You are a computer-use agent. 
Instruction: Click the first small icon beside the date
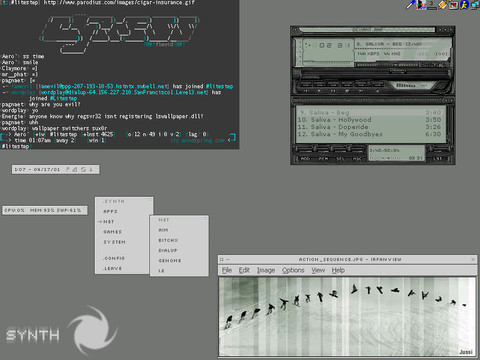68,169
